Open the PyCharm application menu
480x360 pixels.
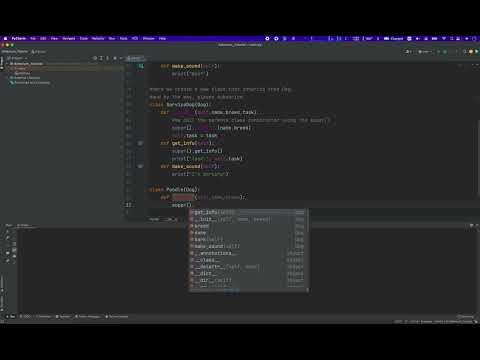tap(19, 39)
